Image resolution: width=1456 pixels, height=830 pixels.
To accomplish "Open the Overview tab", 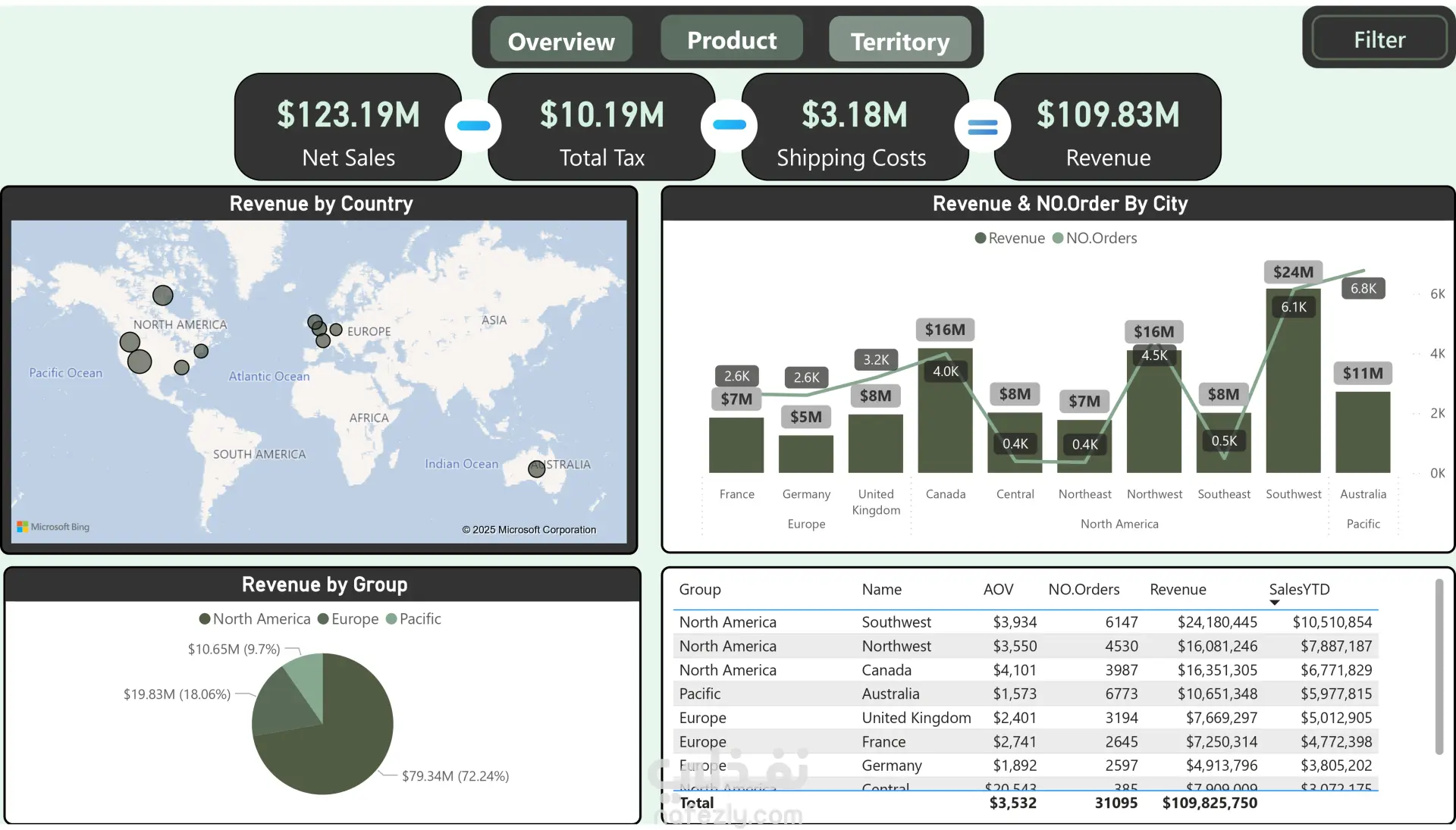I will [561, 40].
